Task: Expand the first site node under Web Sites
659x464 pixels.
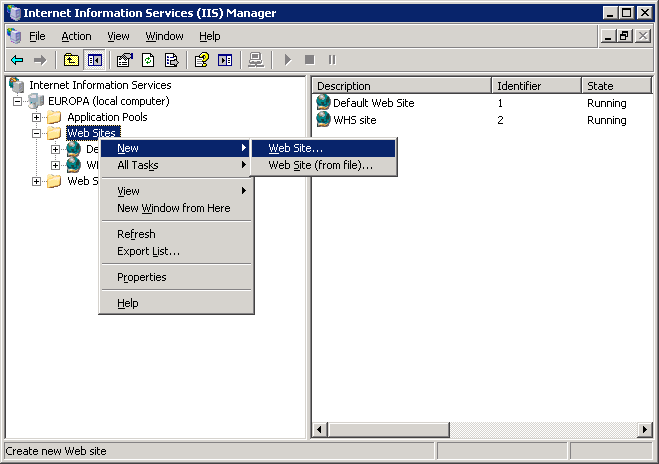Action: click(x=55, y=149)
